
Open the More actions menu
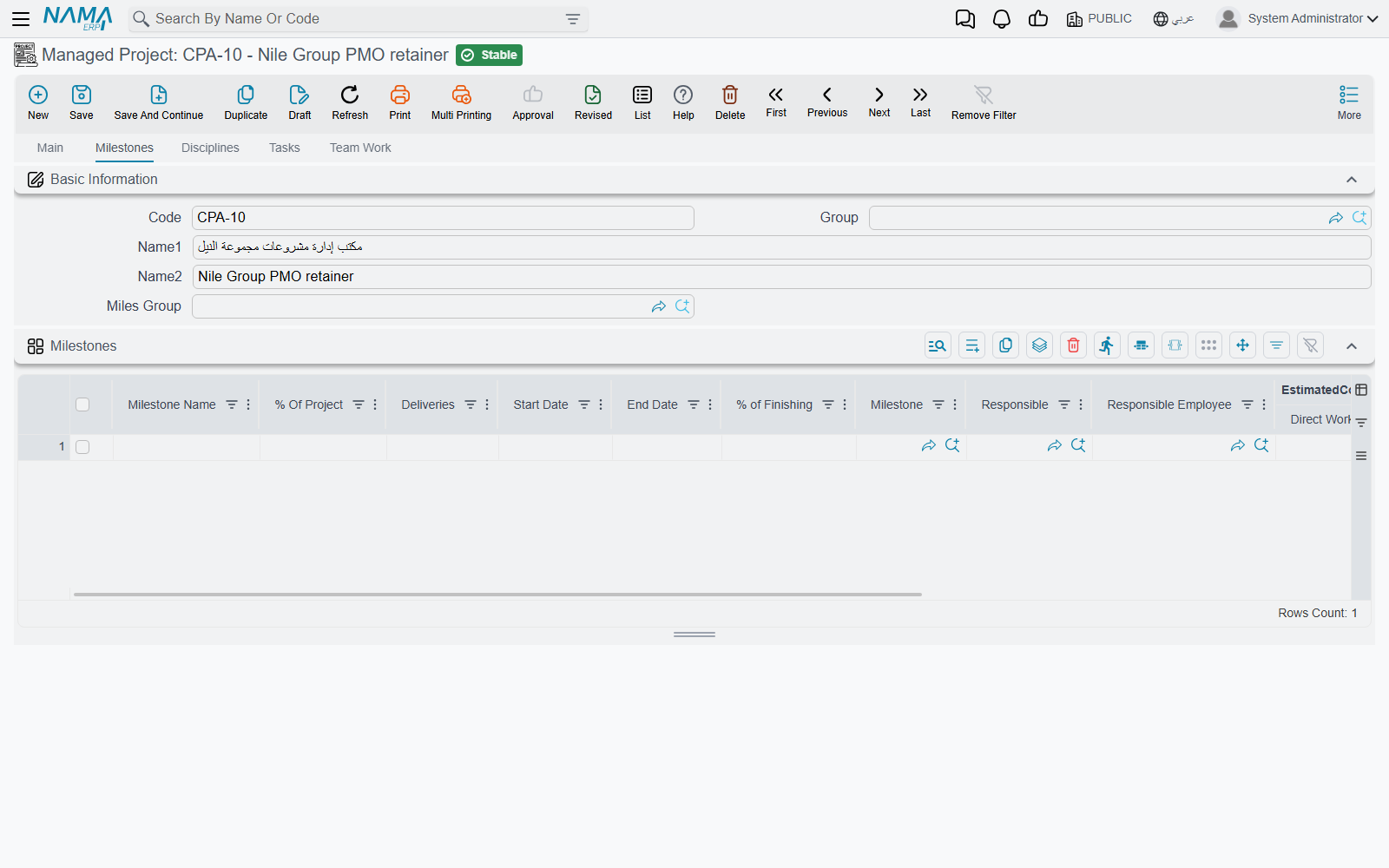click(x=1349, y=102)
